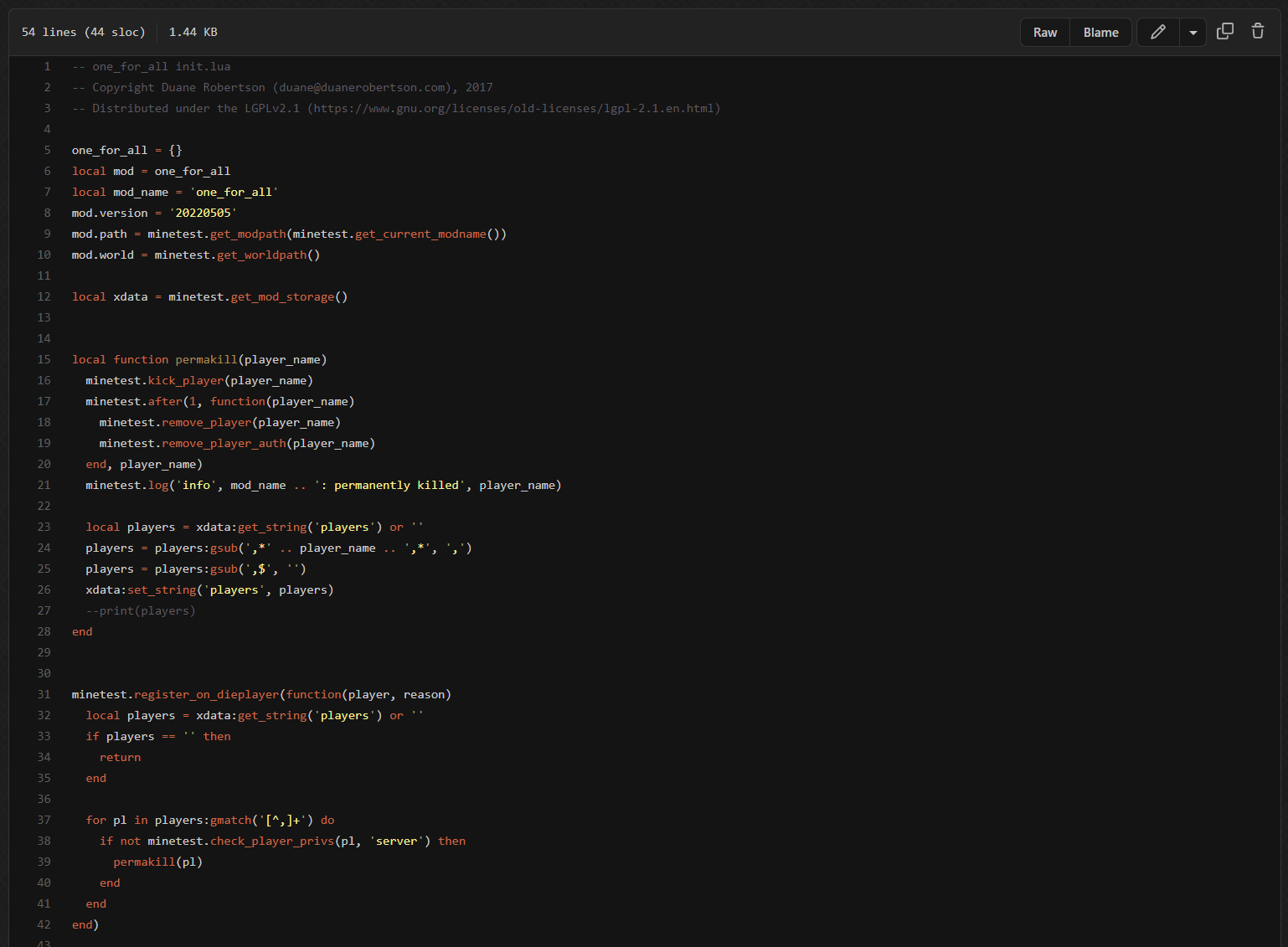
Task: Click line number 31
Action: (44, 695)
